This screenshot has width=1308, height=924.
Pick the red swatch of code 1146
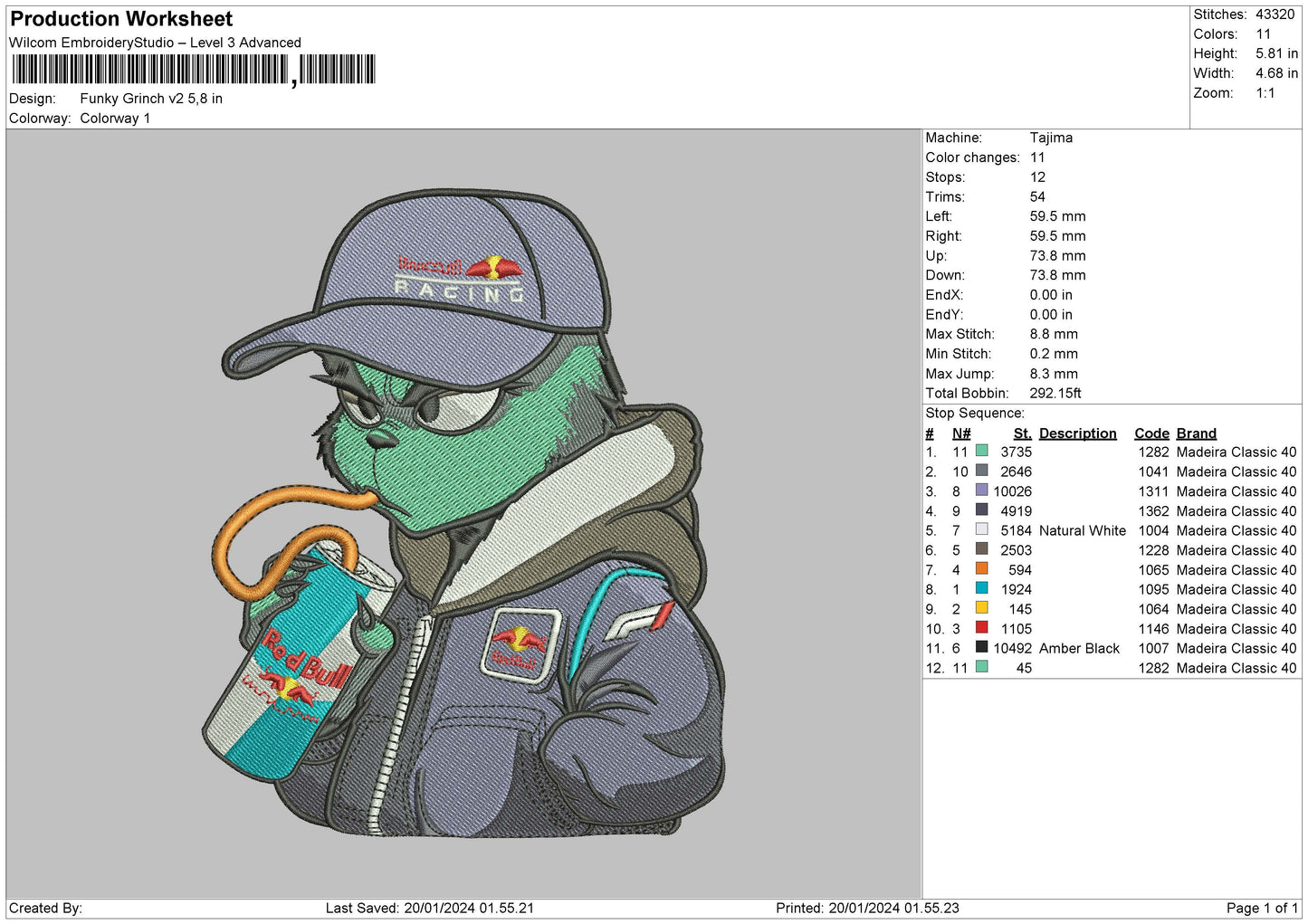pos(981,628)
